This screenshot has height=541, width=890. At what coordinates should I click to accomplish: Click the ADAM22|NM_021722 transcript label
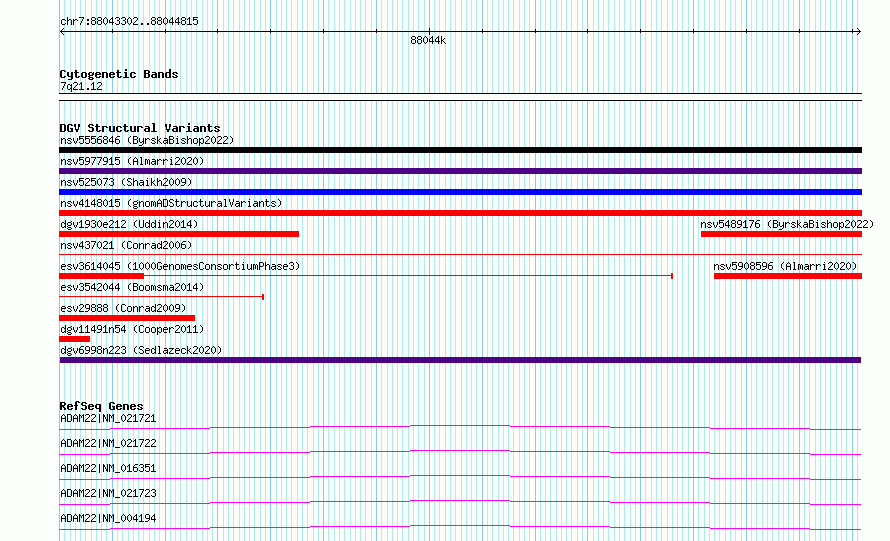(108, 443)
